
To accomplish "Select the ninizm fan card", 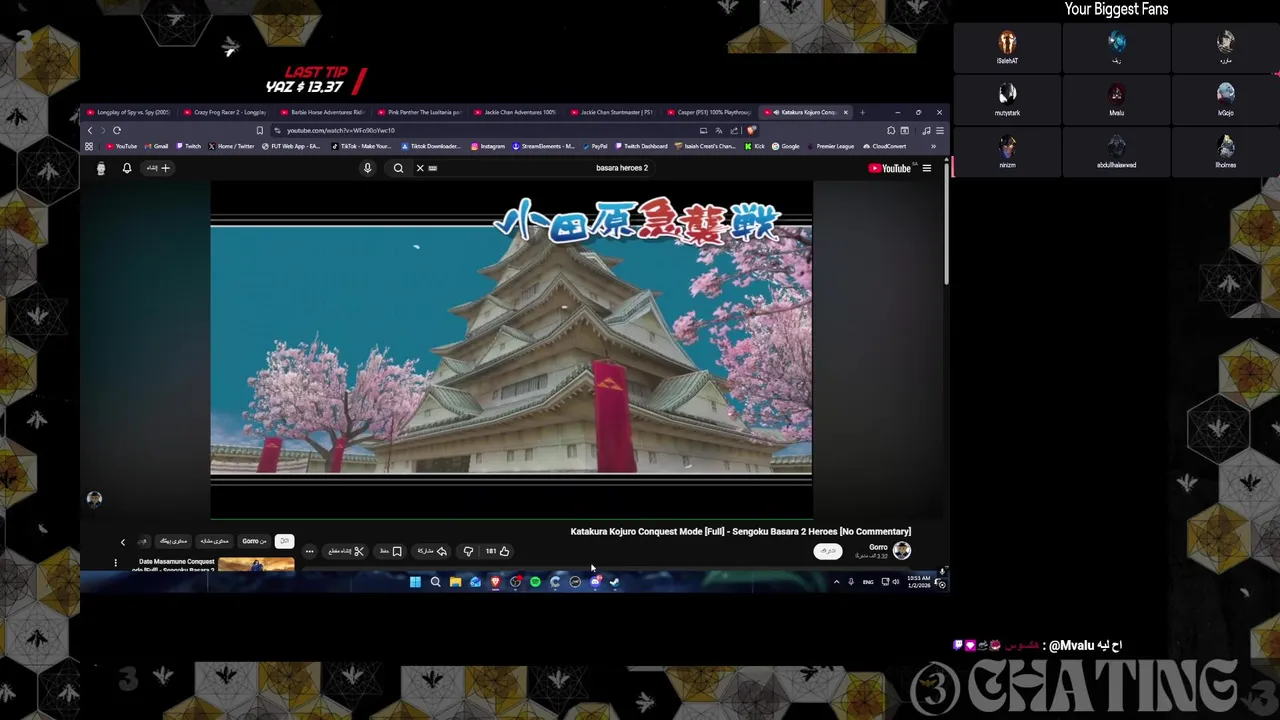I will point(1007,151).
